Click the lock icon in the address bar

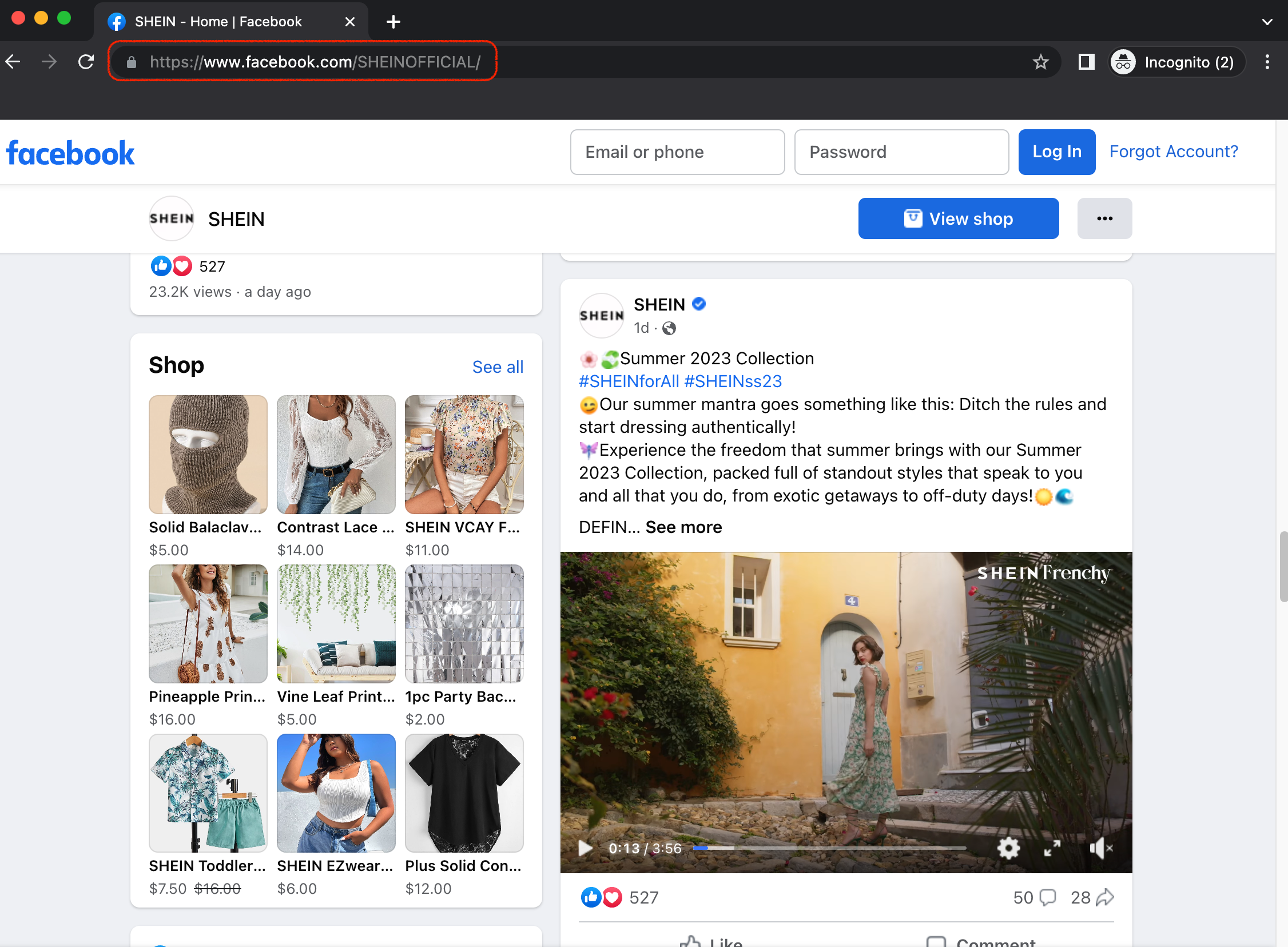[x=132, y=62]
